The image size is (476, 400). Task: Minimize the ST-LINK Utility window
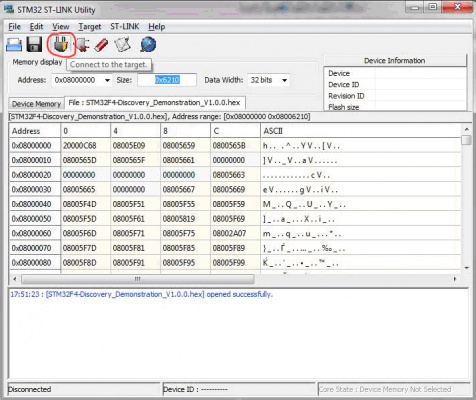pyautogui.click(x=415, y=7)
